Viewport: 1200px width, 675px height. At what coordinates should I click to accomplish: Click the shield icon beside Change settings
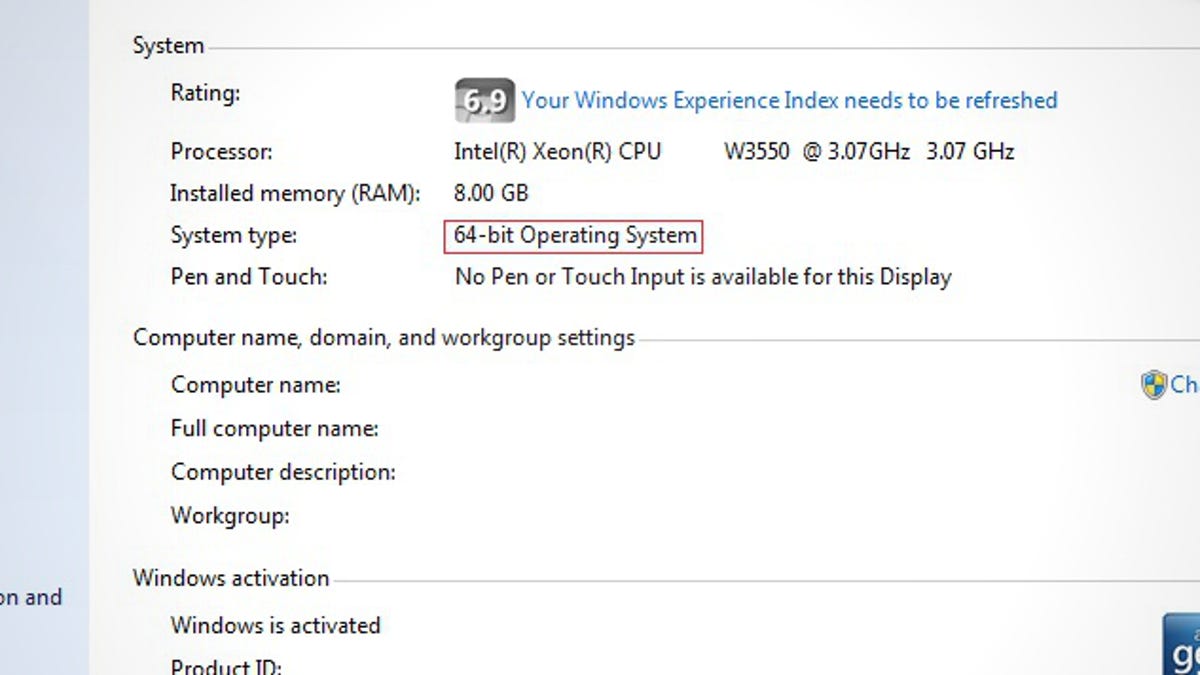pyautogui.click(x=1154, y=384)
